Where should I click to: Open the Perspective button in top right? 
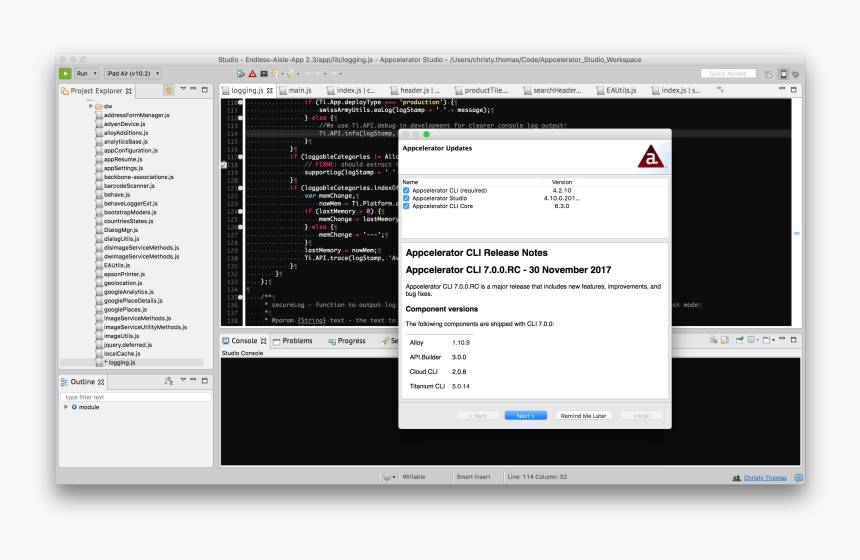click(x=768, y=73)
